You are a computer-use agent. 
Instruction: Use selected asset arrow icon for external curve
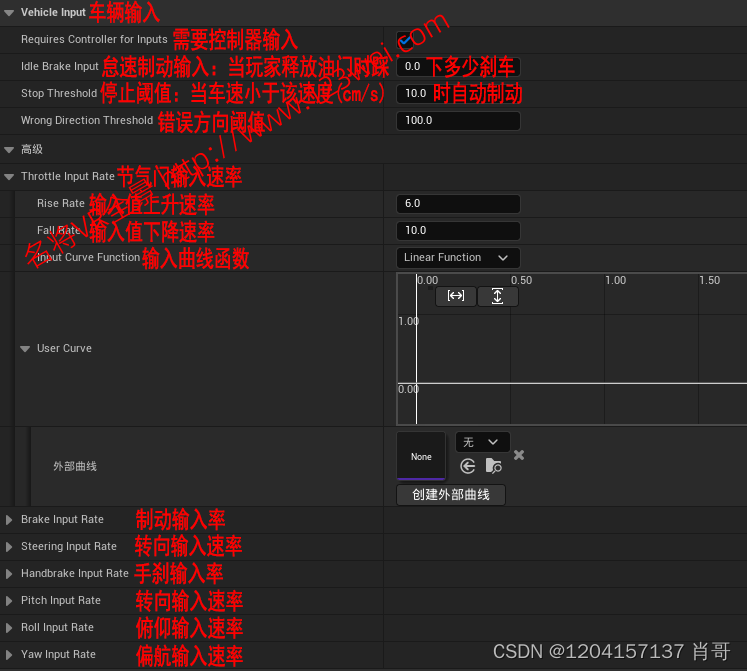tap(468, 466)
